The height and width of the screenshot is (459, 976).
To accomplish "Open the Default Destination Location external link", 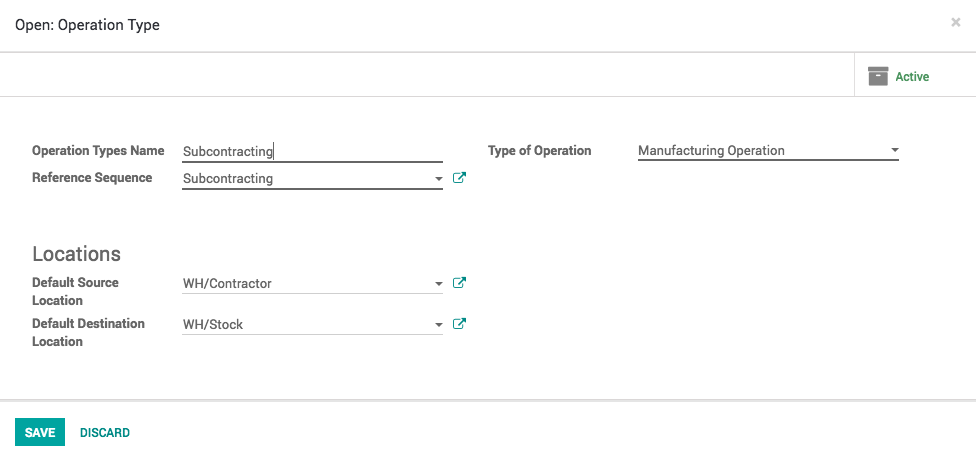I will coord(459,324).
